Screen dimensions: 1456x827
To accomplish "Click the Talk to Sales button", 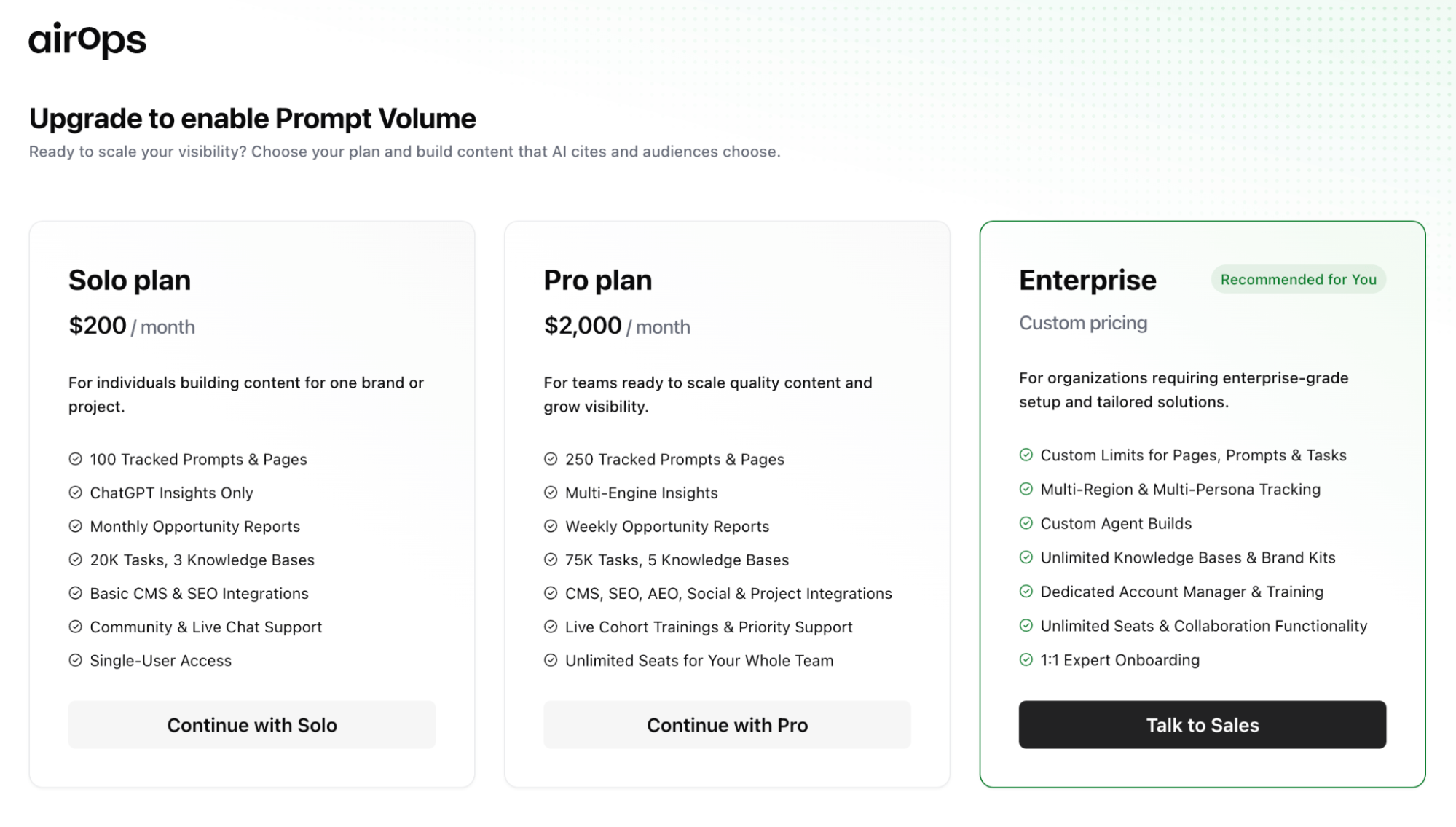I will [1202, 725].
